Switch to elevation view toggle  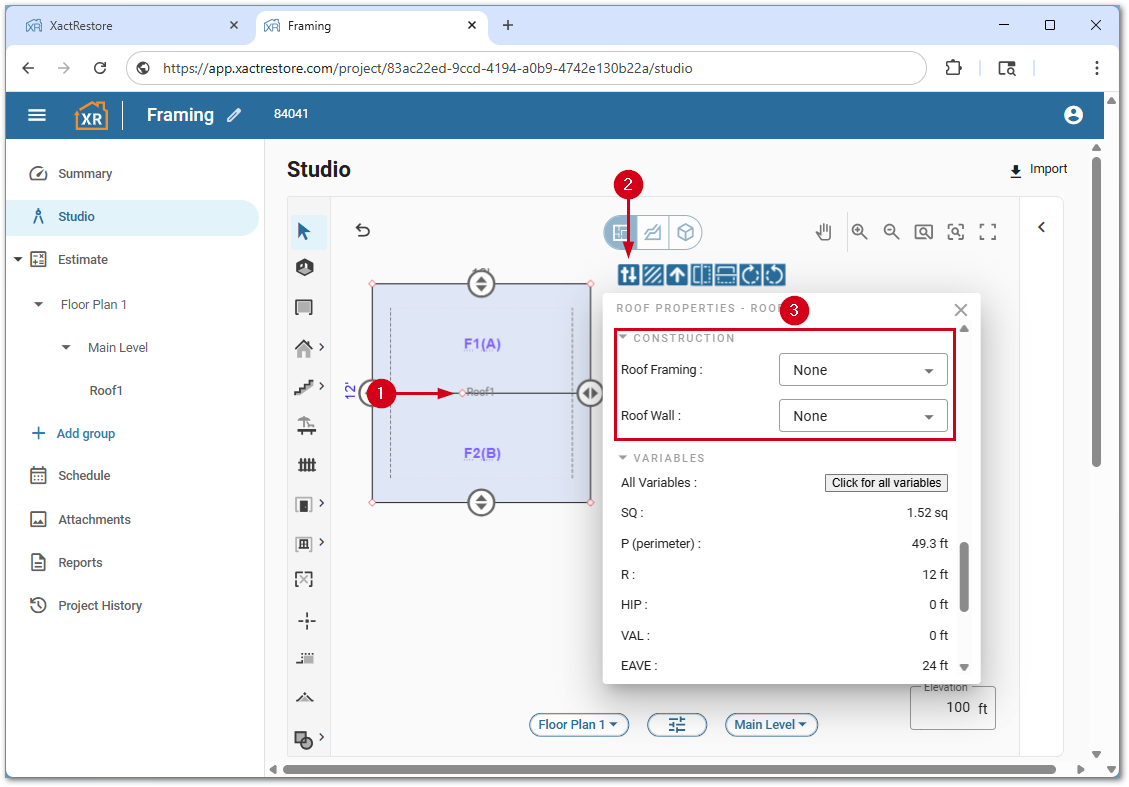click(x=653, y=232)
